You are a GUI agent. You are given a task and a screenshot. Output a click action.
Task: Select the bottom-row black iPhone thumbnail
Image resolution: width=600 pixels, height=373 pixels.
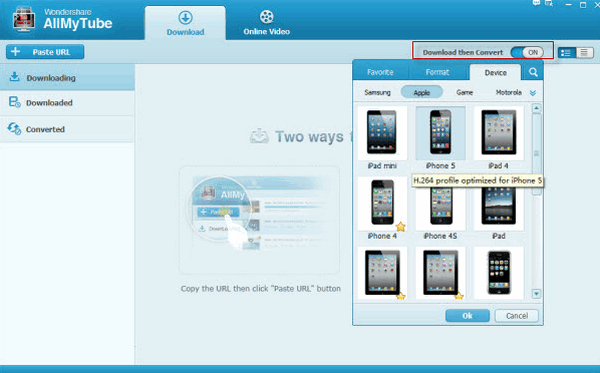(499, 273)
